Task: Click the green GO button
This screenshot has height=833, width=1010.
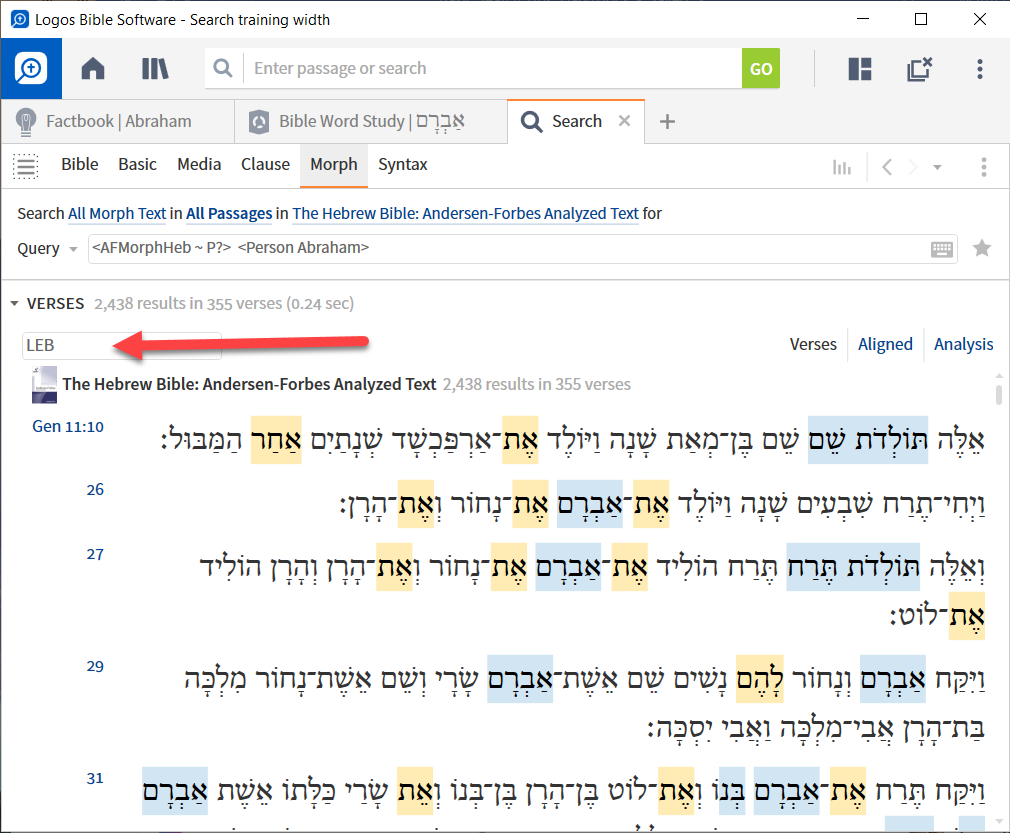Action: pos(761,68)
